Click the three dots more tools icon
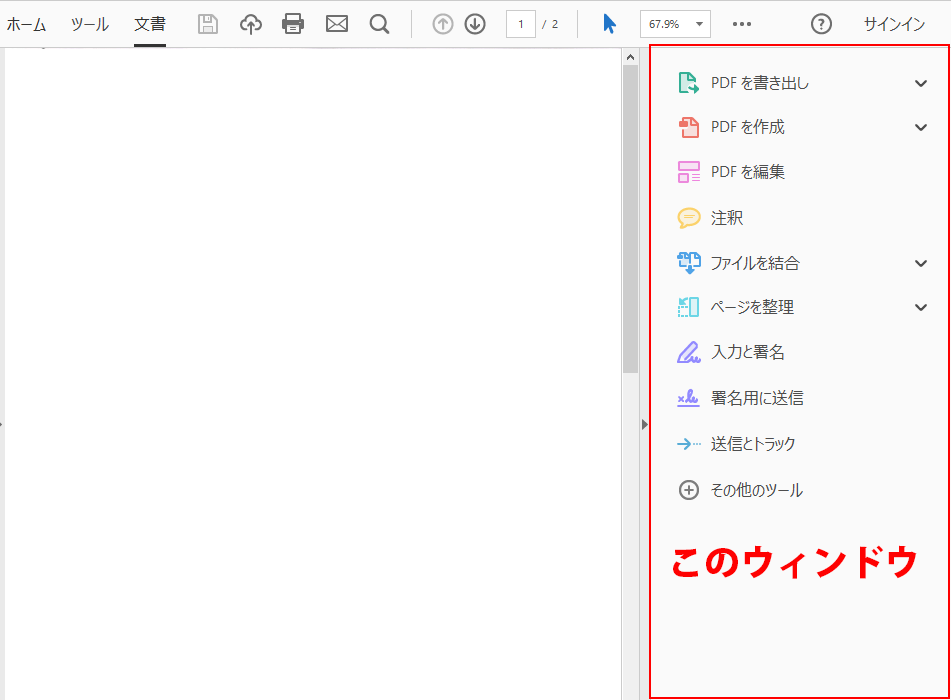 [742, 24]
